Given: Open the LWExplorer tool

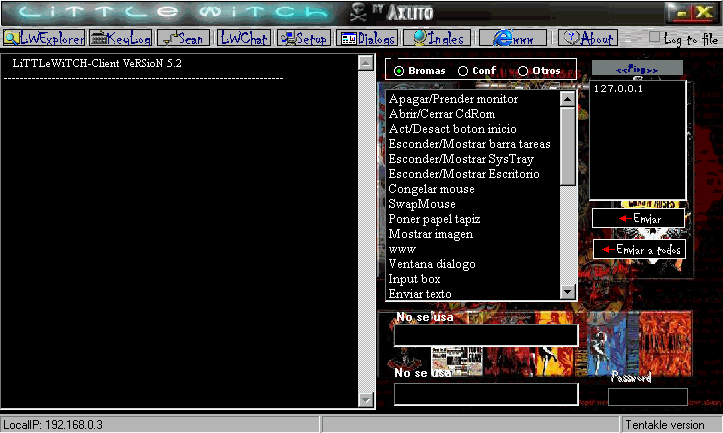Looking at the screenshot, I should pyautogui.click(x=43, y=38).
